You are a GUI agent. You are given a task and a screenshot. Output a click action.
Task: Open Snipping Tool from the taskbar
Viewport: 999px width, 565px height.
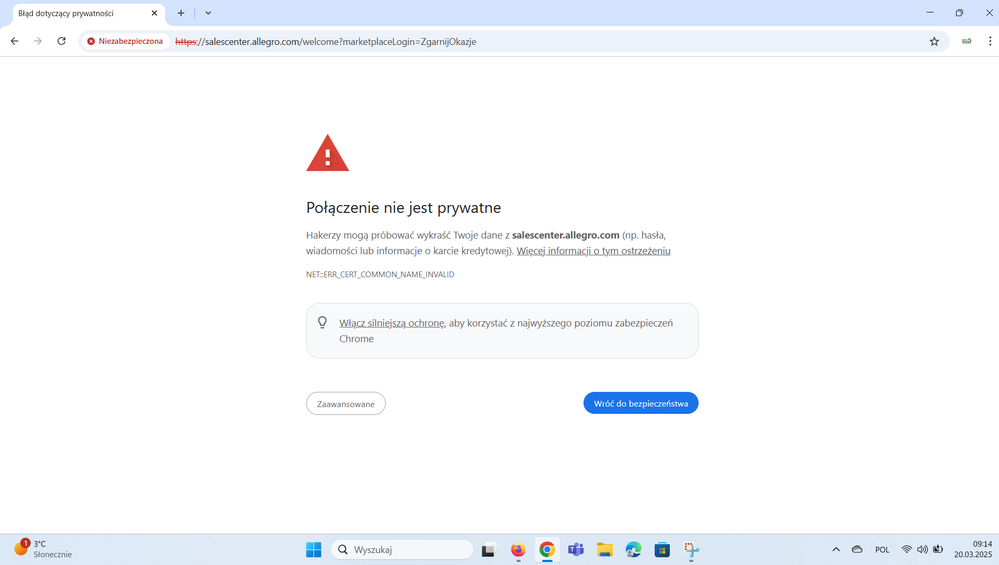pyautogui.click(x=691, y=550)
